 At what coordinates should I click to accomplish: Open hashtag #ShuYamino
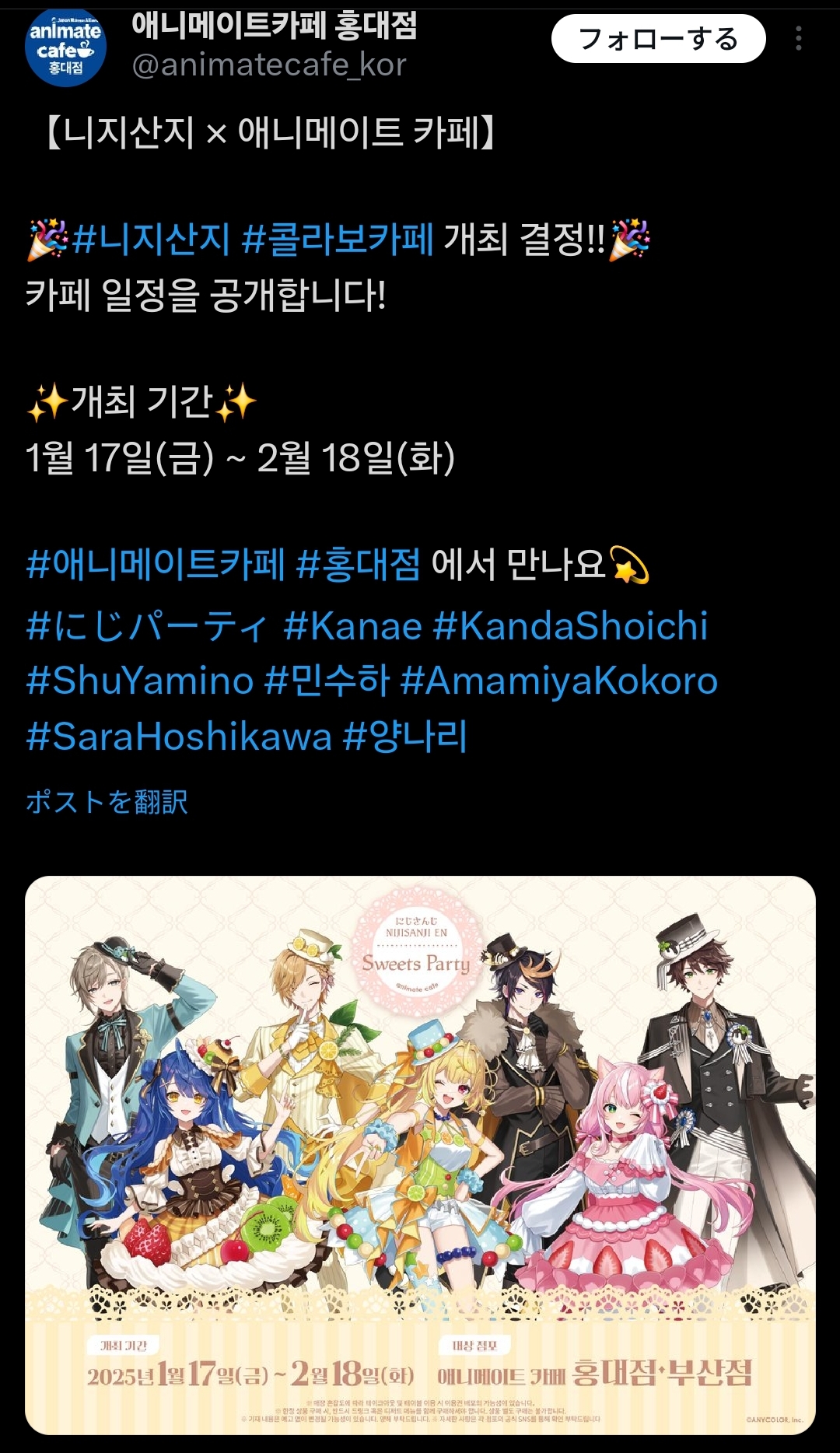[x=140, y=681]
